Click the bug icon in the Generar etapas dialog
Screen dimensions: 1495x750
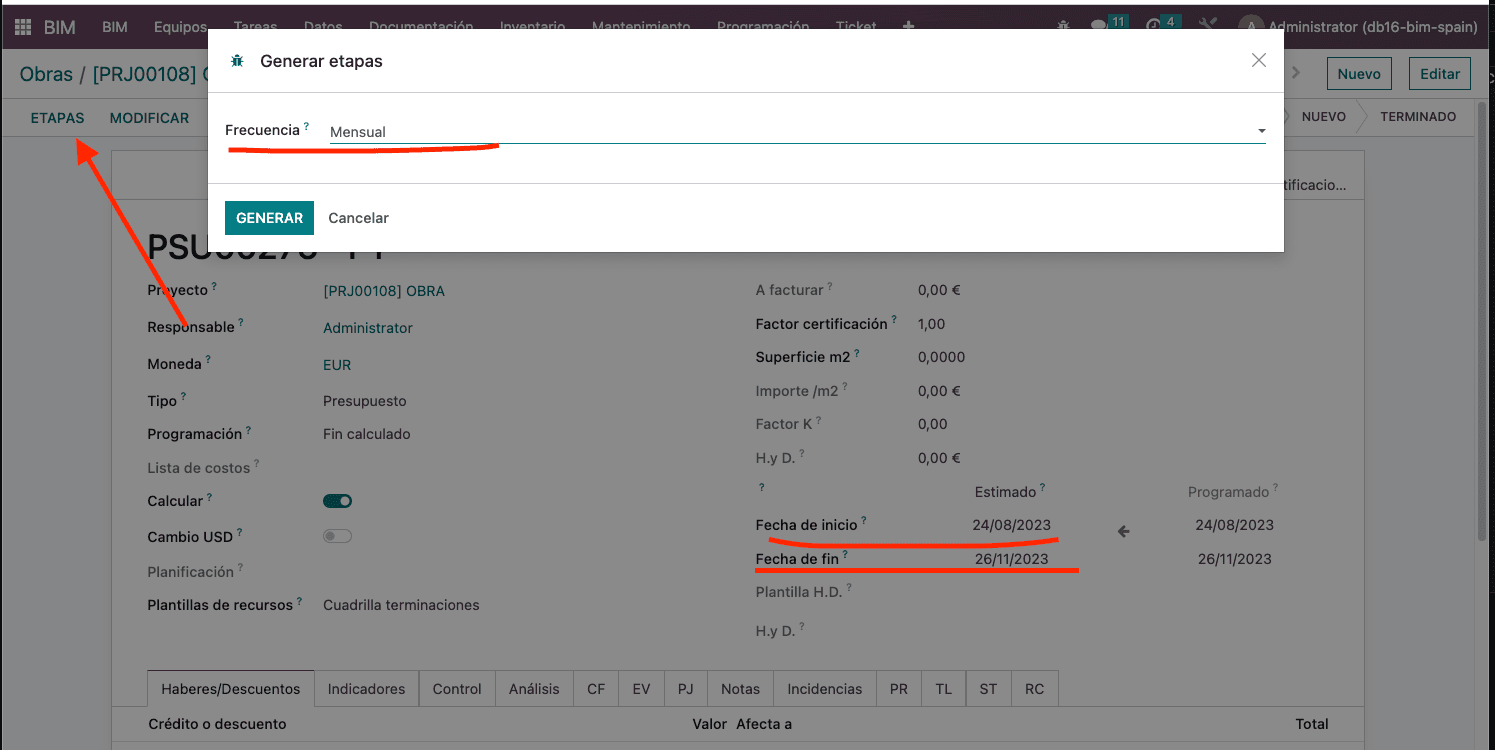pos(237,61)
